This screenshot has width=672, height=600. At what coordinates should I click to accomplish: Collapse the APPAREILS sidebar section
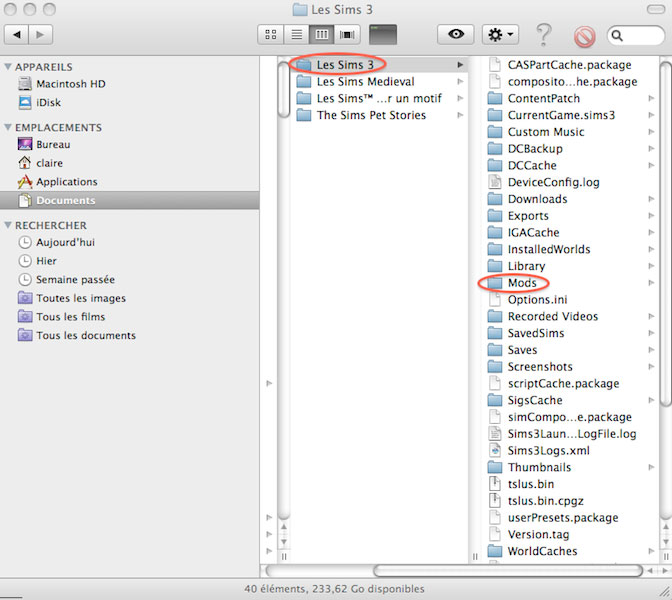pyautogui.click(x=8, y=66)
